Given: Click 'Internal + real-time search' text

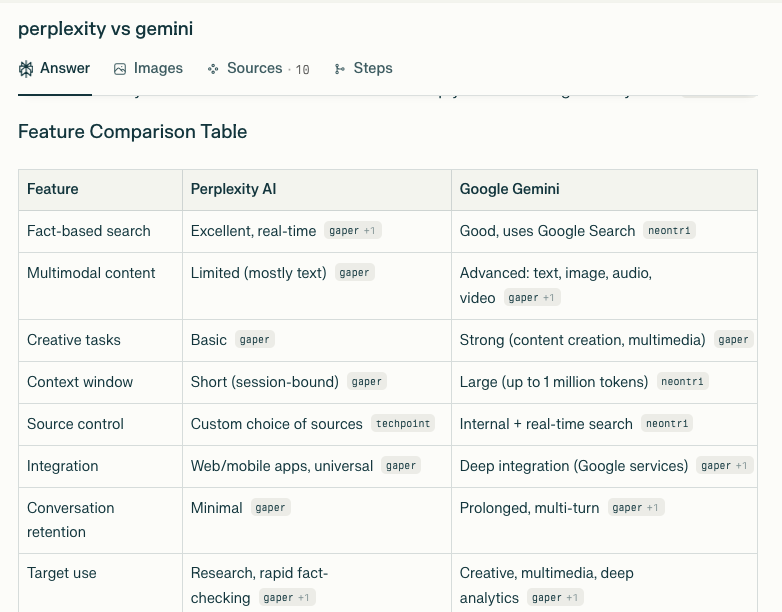Looking at the screenshot, I should click(x=546, y=423).
